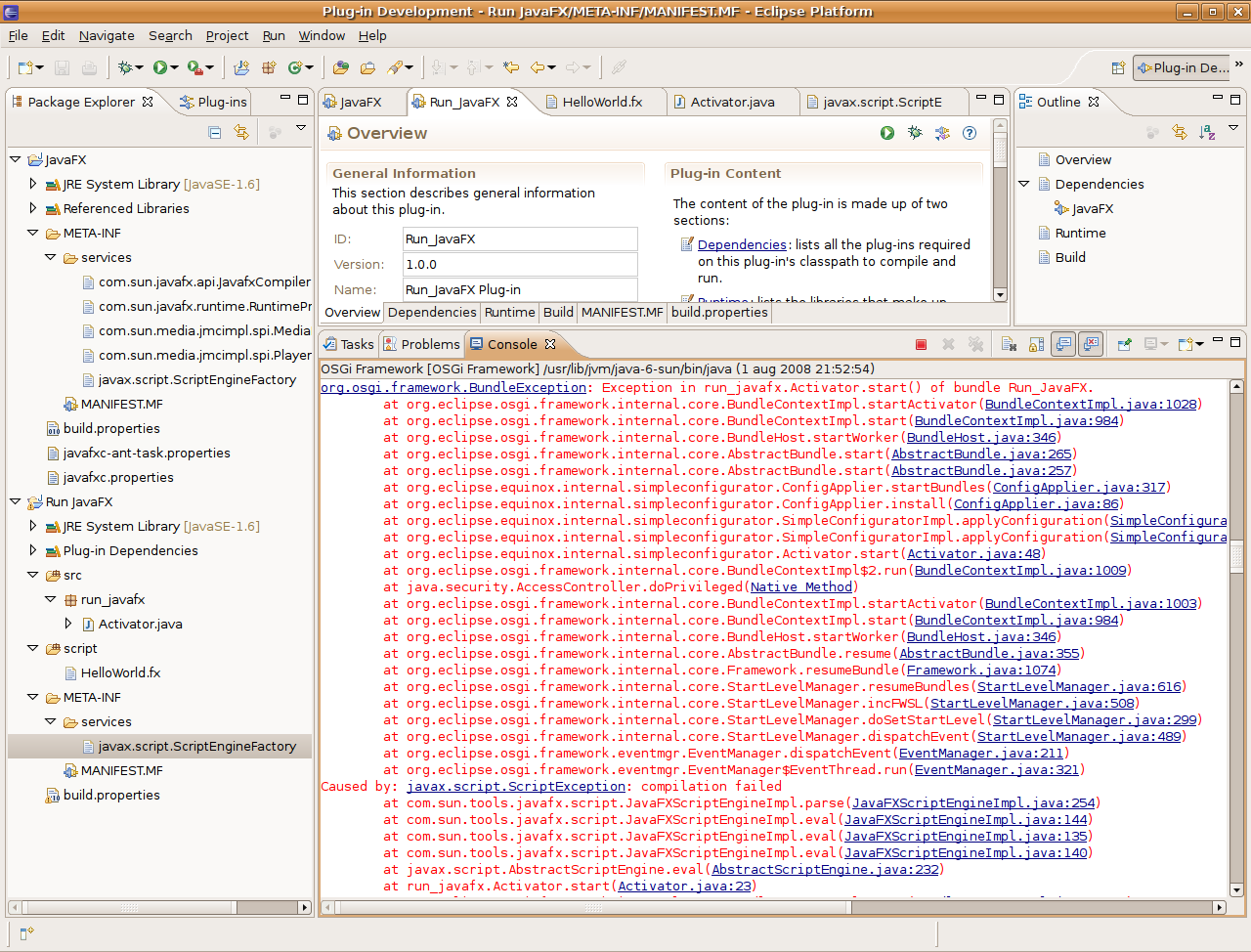Toggle Link with Editor in Package Explorer
1251x952 pixels.
[x=240, y=132]
